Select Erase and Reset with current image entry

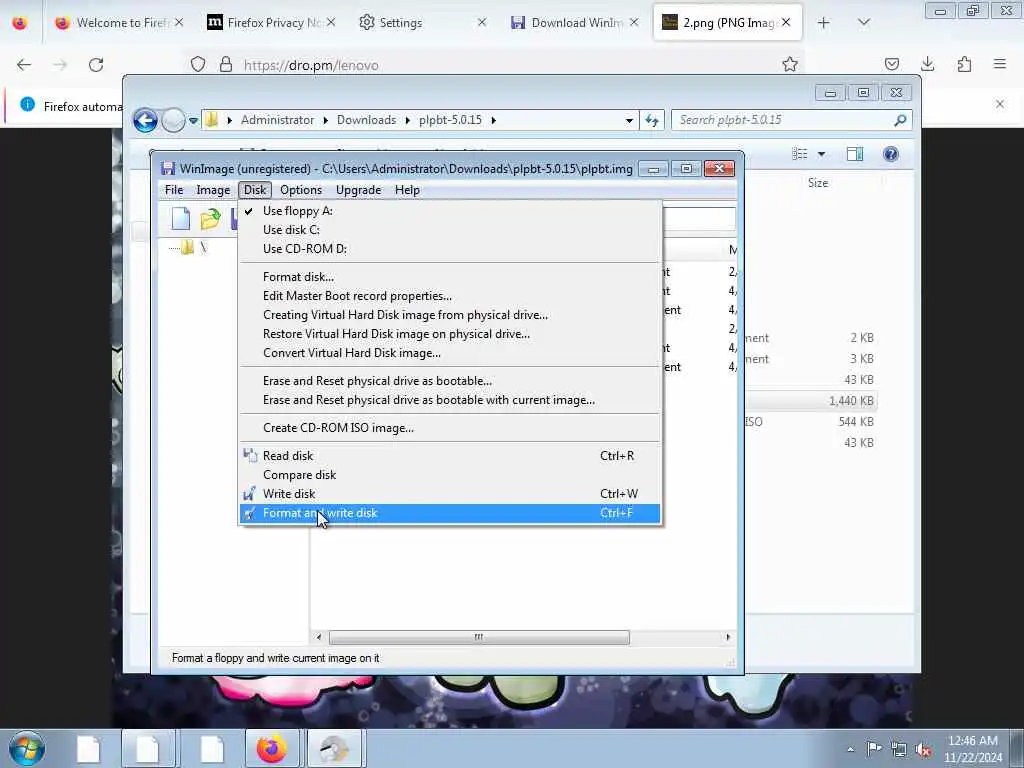[449, 400]
